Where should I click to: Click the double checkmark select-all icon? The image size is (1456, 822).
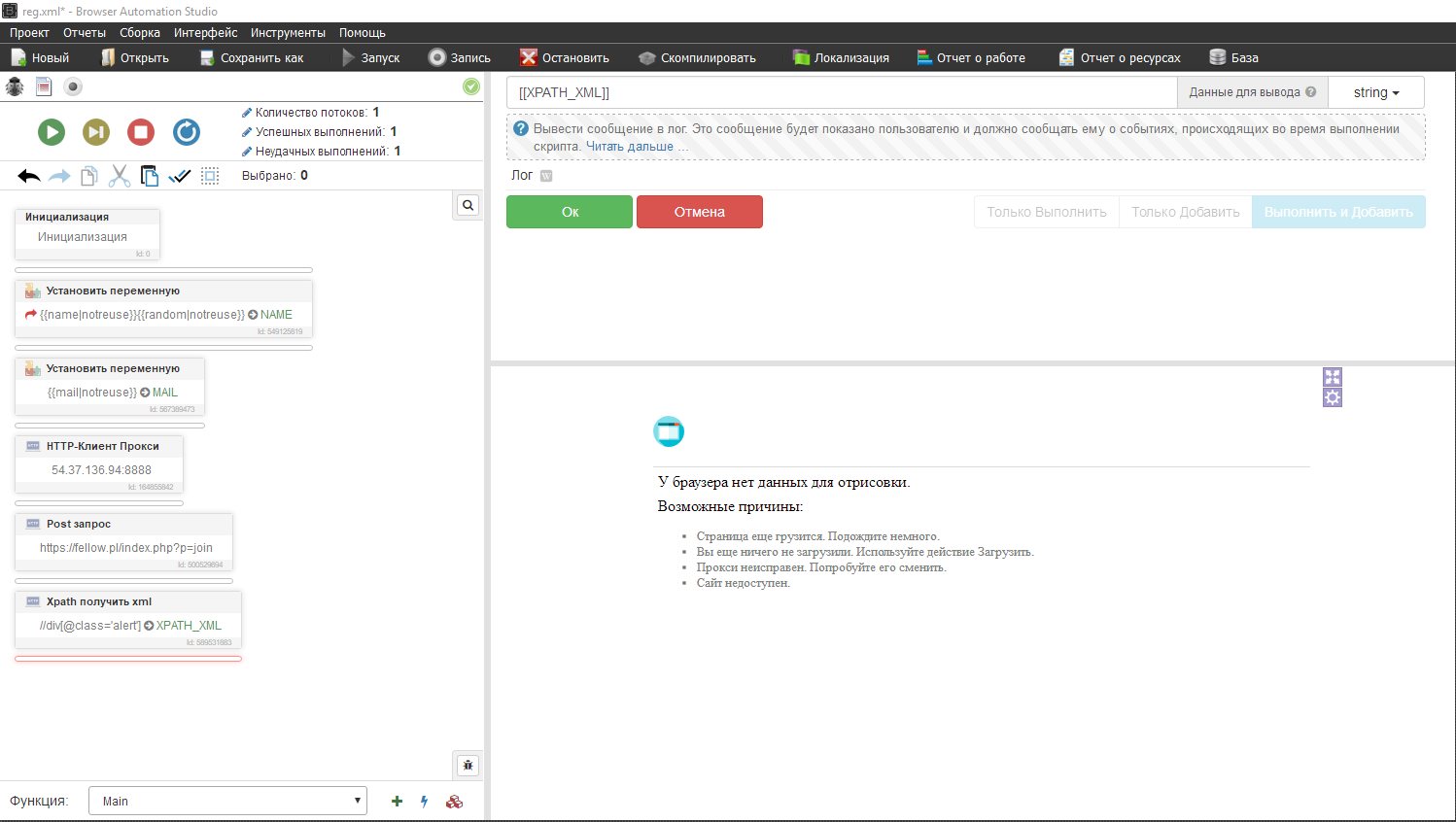click(x=180, y=176)
